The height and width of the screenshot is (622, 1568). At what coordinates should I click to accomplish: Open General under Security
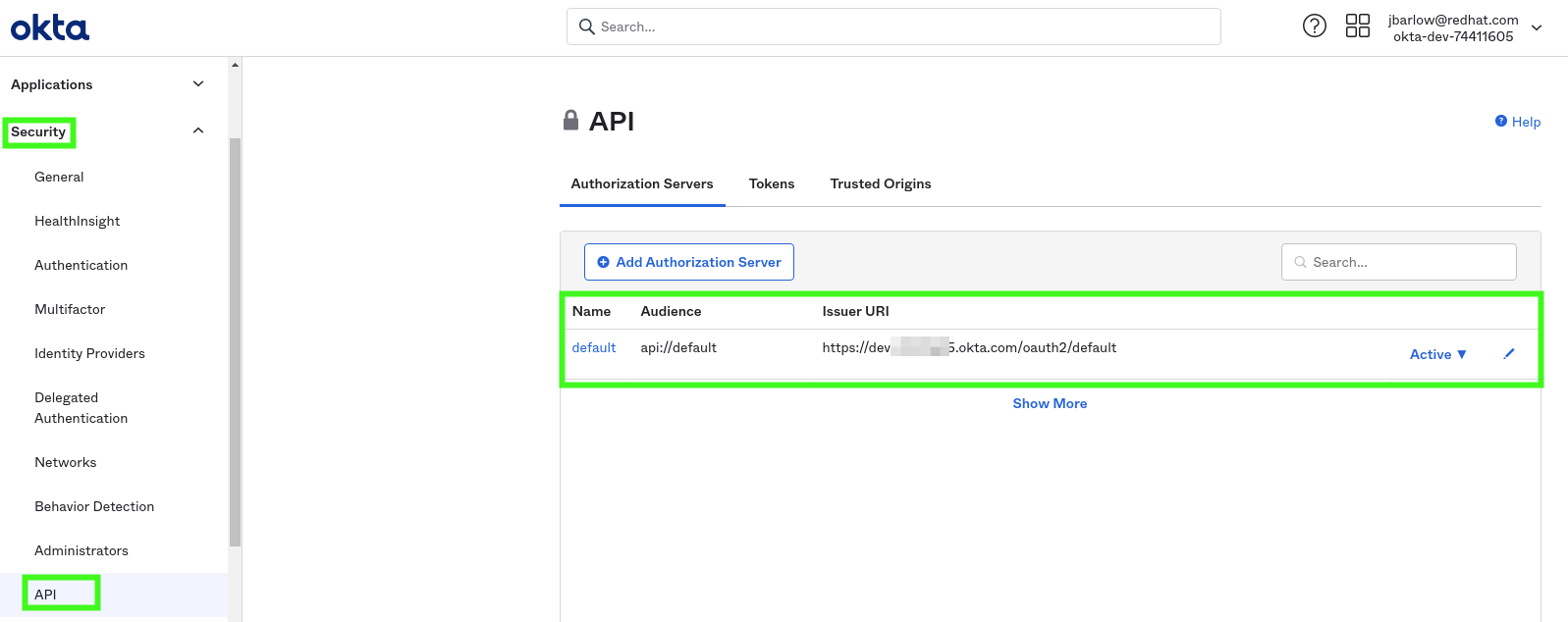pyautogui.click(x=59, y=177)
